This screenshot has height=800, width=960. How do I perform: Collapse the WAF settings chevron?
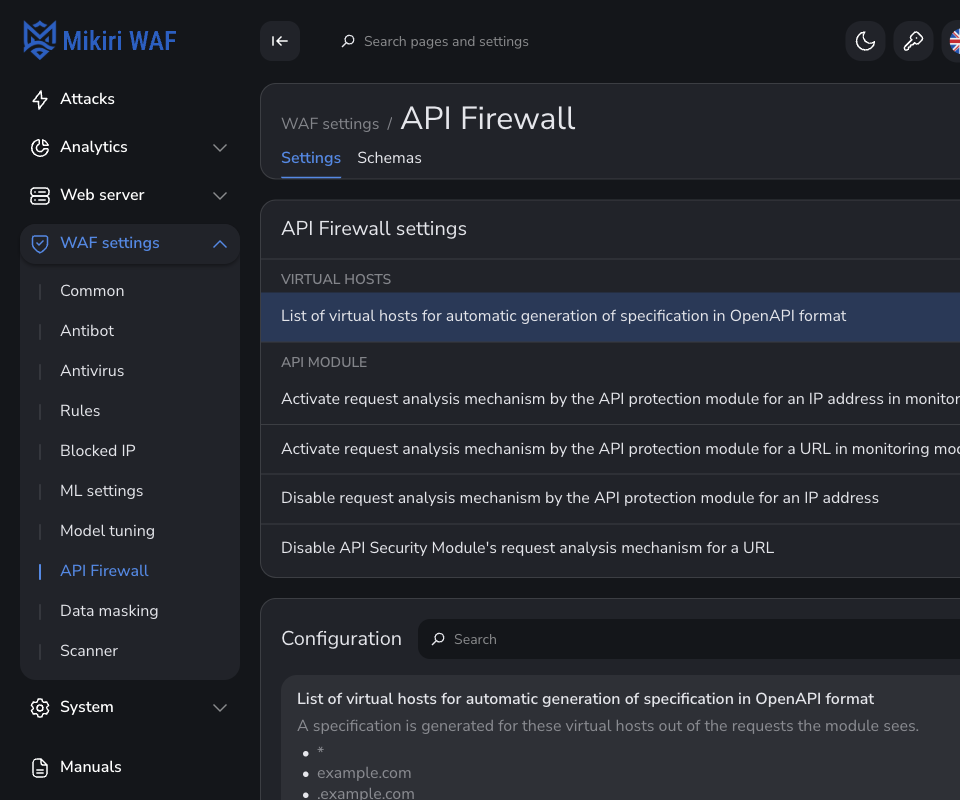(220, 244)
